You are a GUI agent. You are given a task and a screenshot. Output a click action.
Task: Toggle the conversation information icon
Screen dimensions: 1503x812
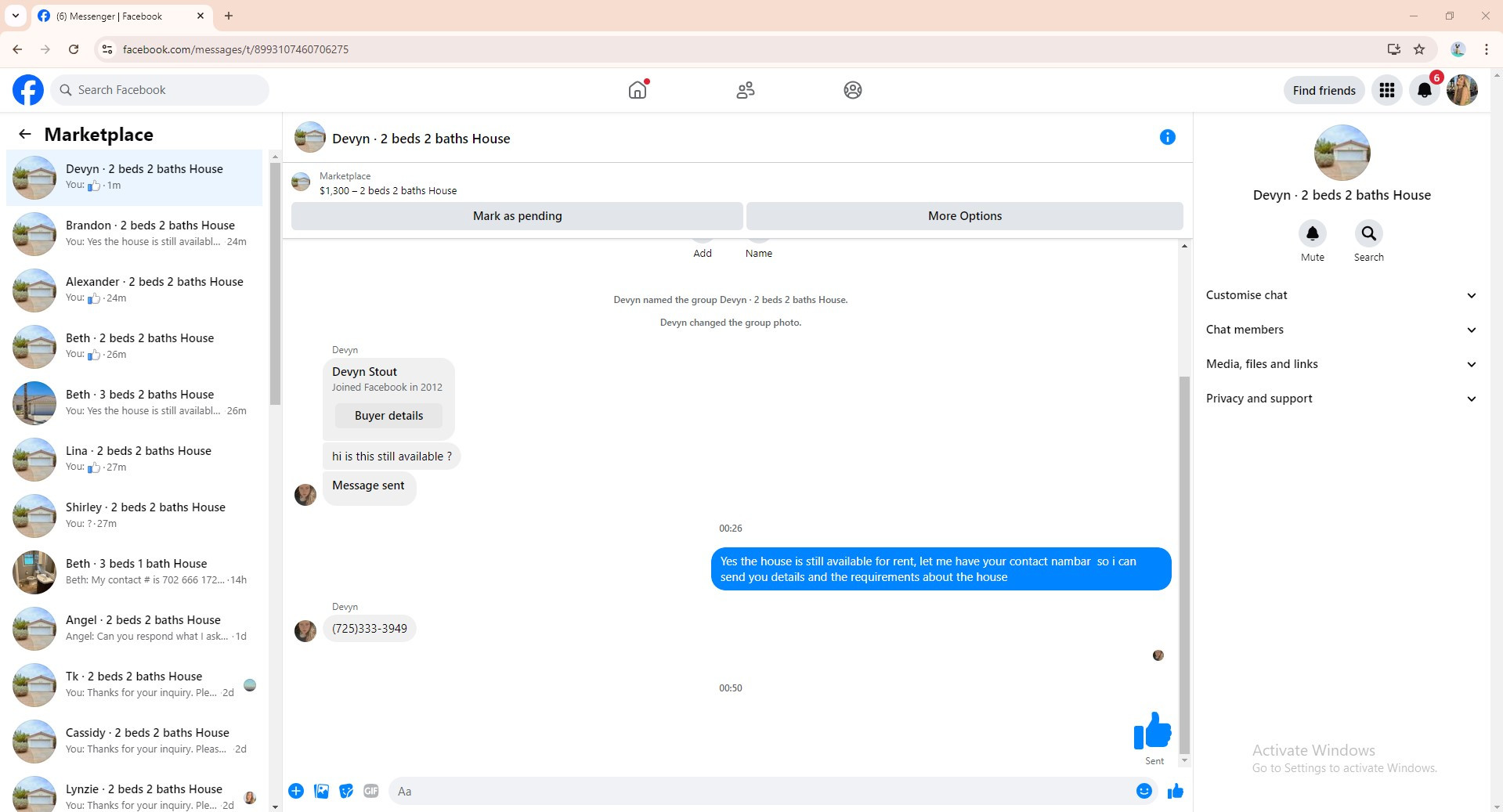1167,137
